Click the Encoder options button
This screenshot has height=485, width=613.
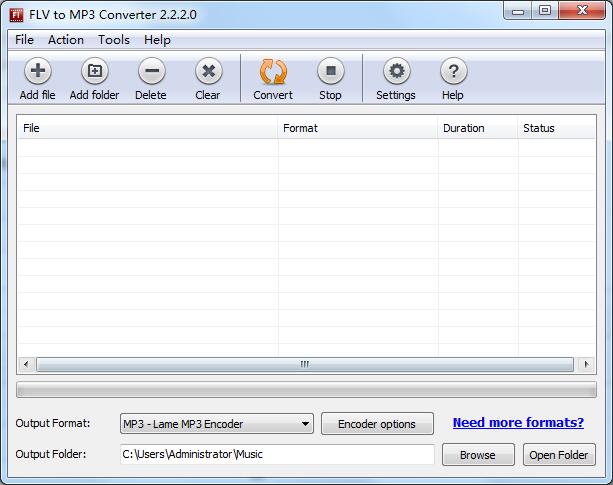(x=377, y=424)
